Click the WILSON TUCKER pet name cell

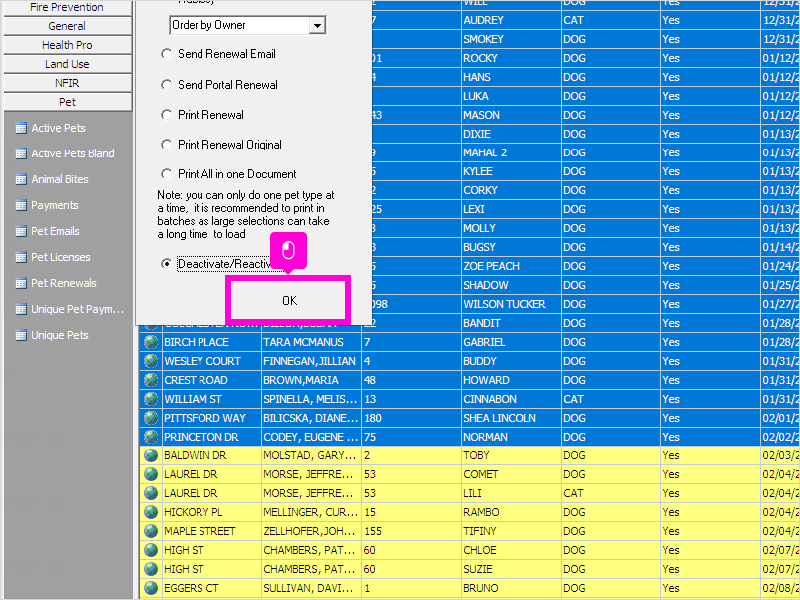pyautogui.click(x=511, y=304)
